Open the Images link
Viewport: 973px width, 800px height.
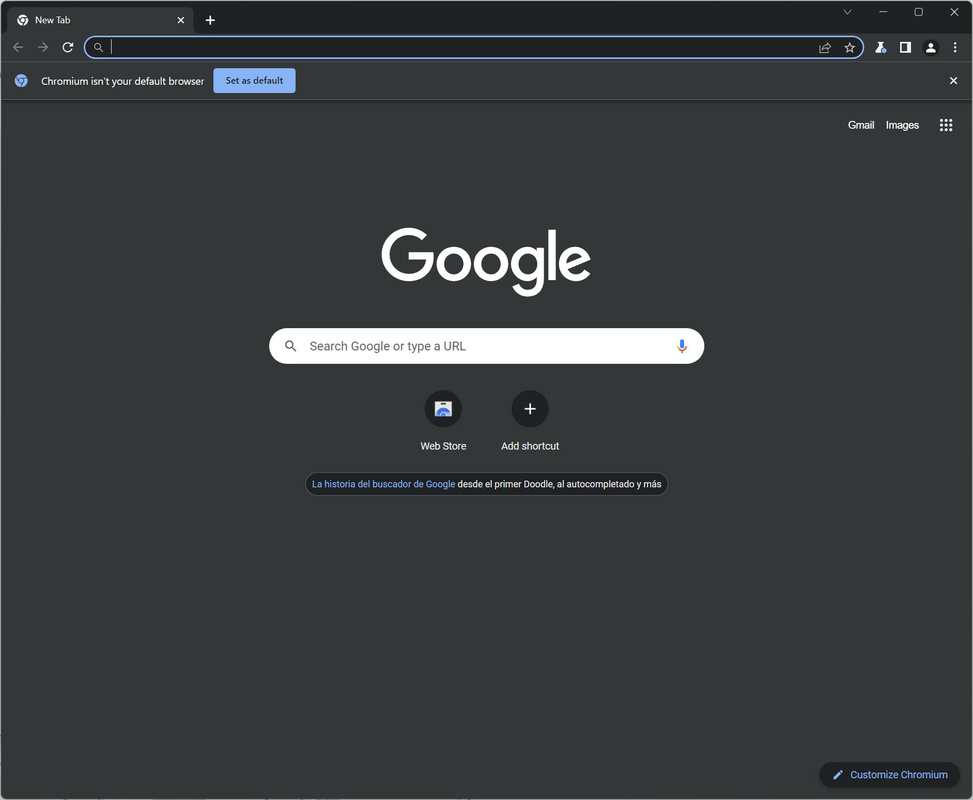(x=901, y=125)
